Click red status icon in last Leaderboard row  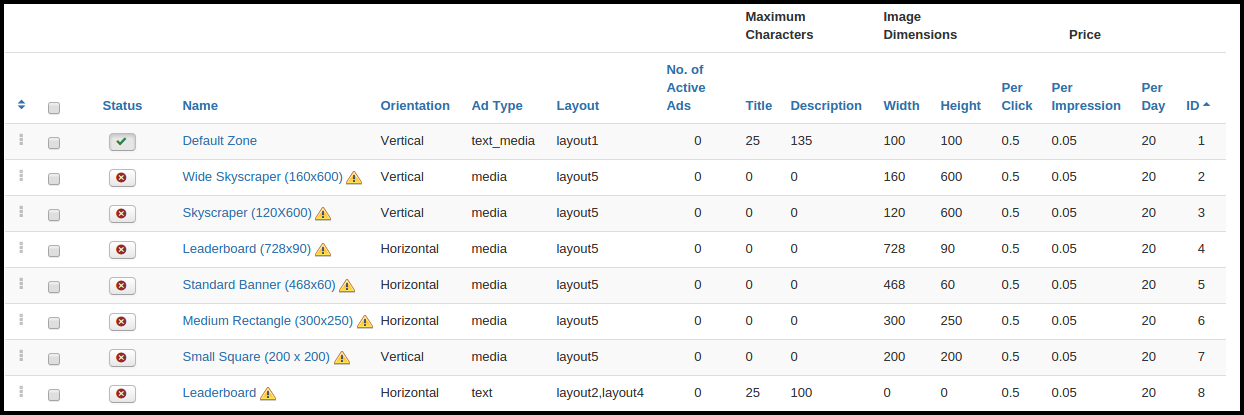(122, 394)
